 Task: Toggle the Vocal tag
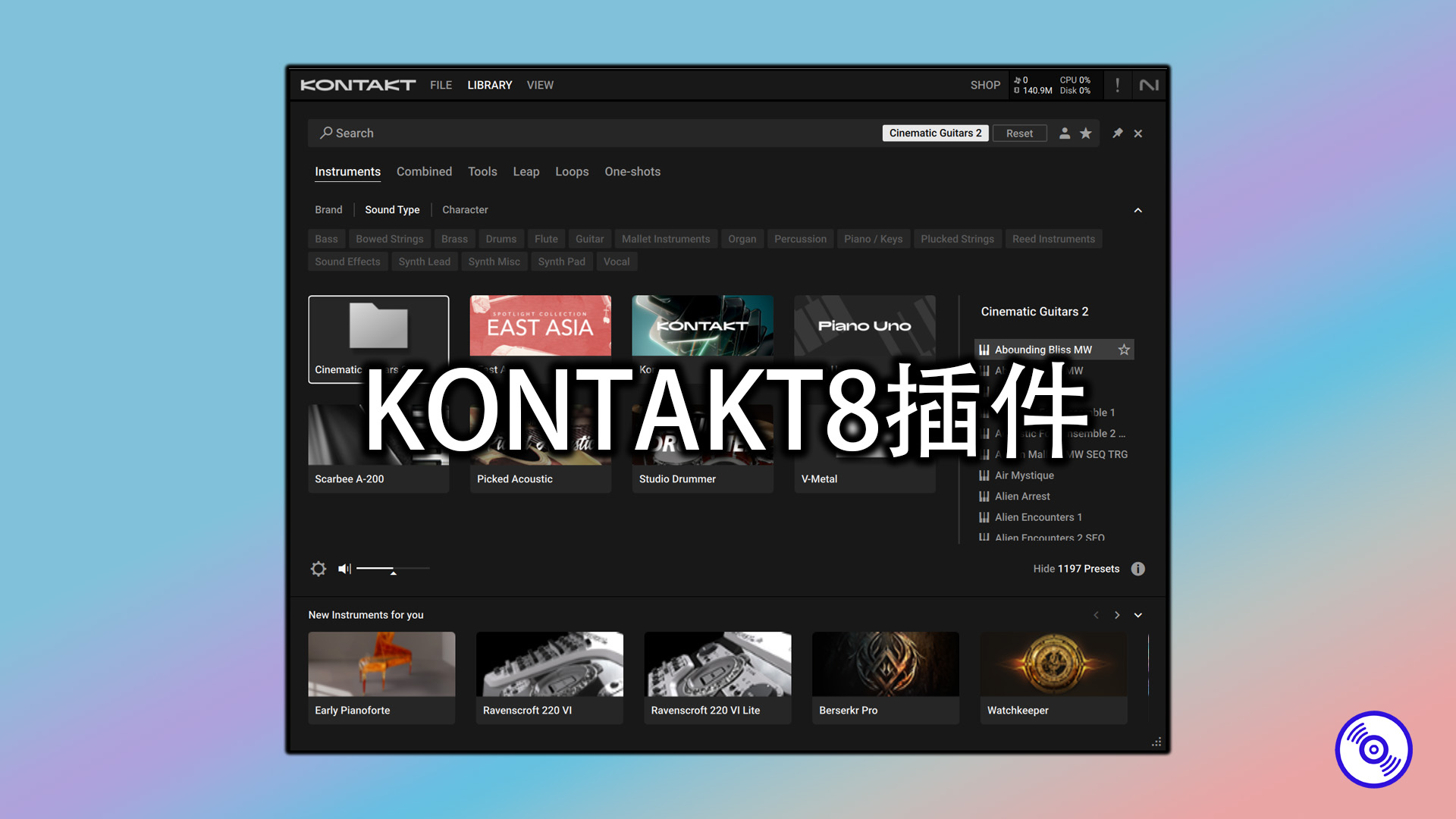(x=617, y=262)
